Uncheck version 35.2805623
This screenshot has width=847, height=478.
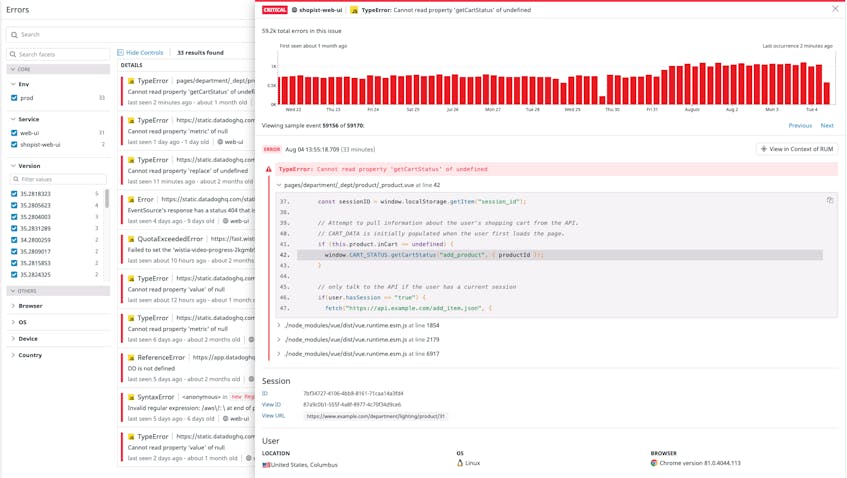point(14,205)
